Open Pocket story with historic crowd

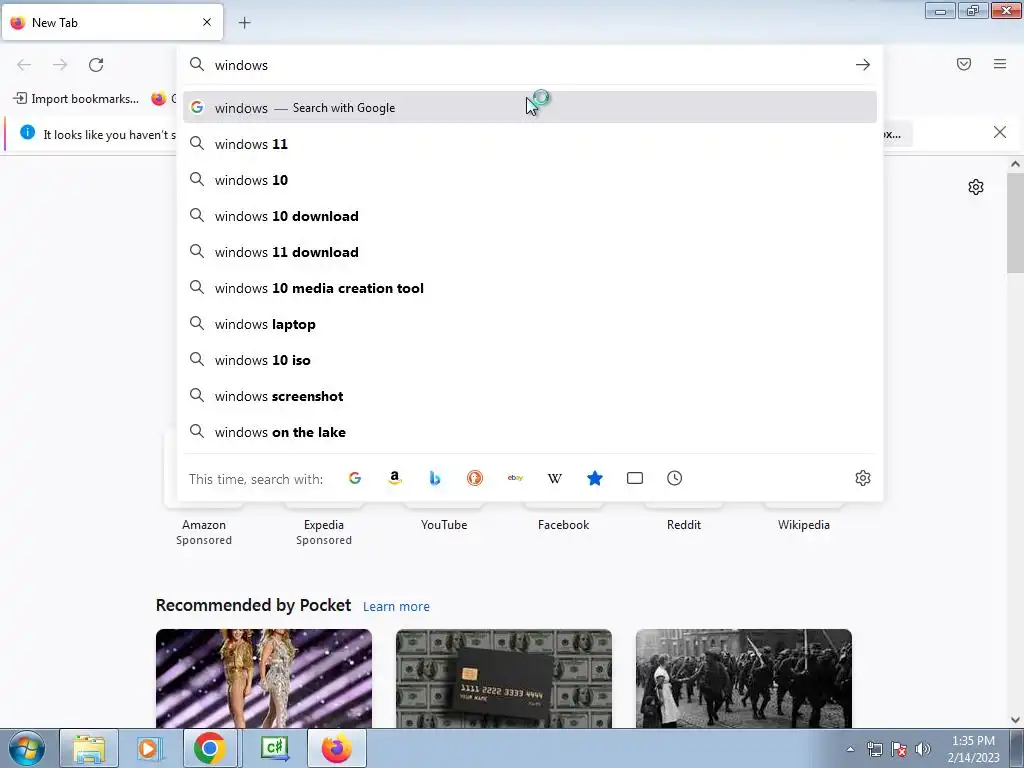pos(744,679)
